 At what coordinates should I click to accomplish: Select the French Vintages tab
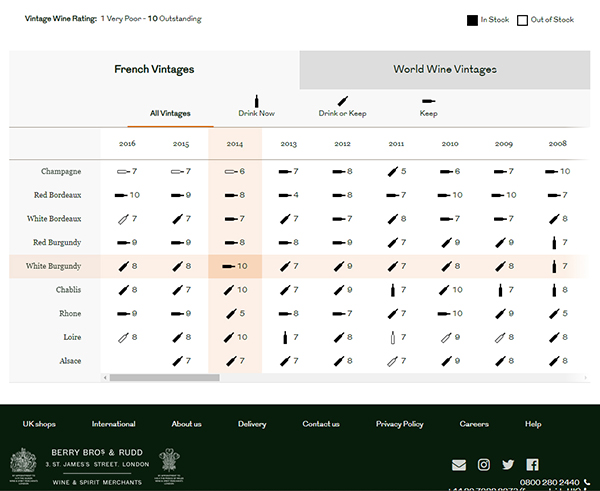[x=154, y=70]
